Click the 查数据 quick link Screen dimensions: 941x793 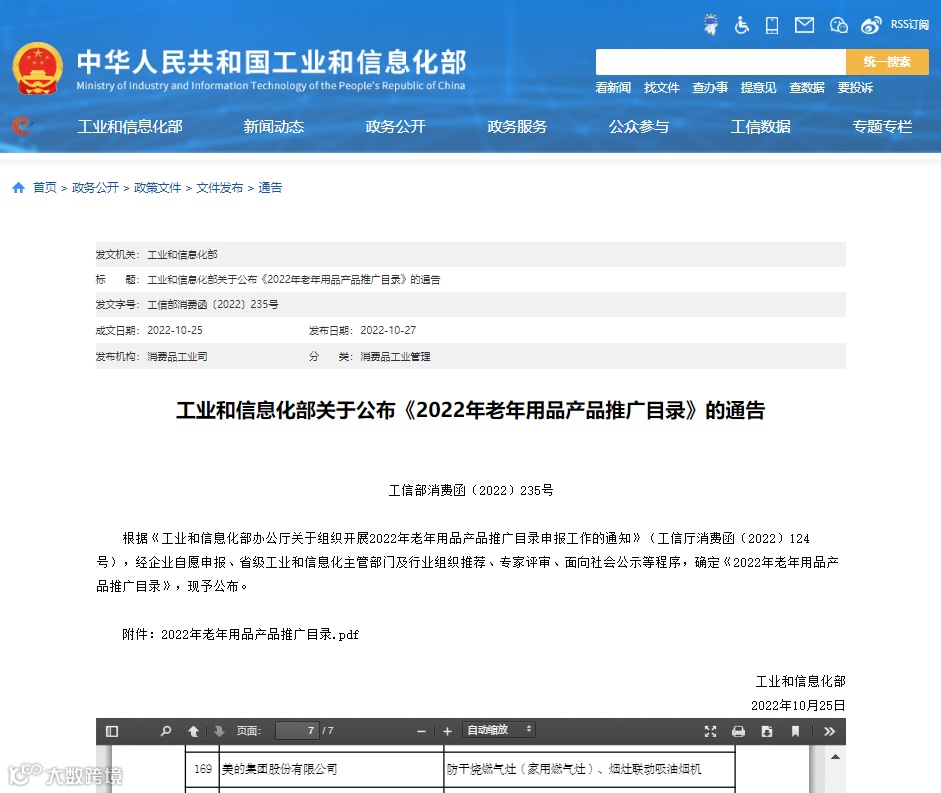click(x=807, y=88)
